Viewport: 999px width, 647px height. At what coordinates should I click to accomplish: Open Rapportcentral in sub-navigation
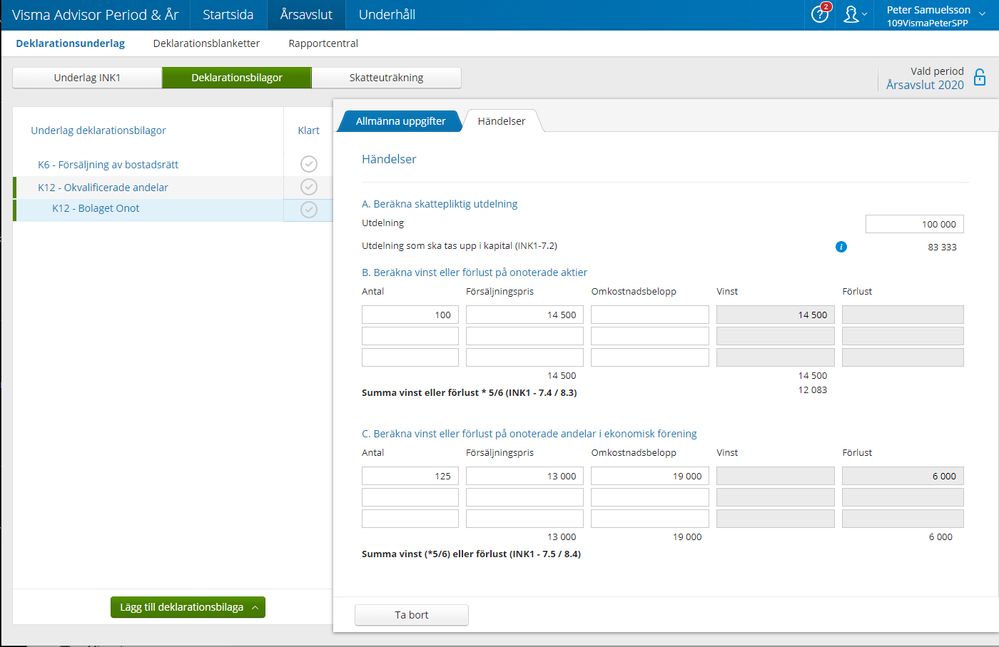pyautogui.click(x=323, y=44)
